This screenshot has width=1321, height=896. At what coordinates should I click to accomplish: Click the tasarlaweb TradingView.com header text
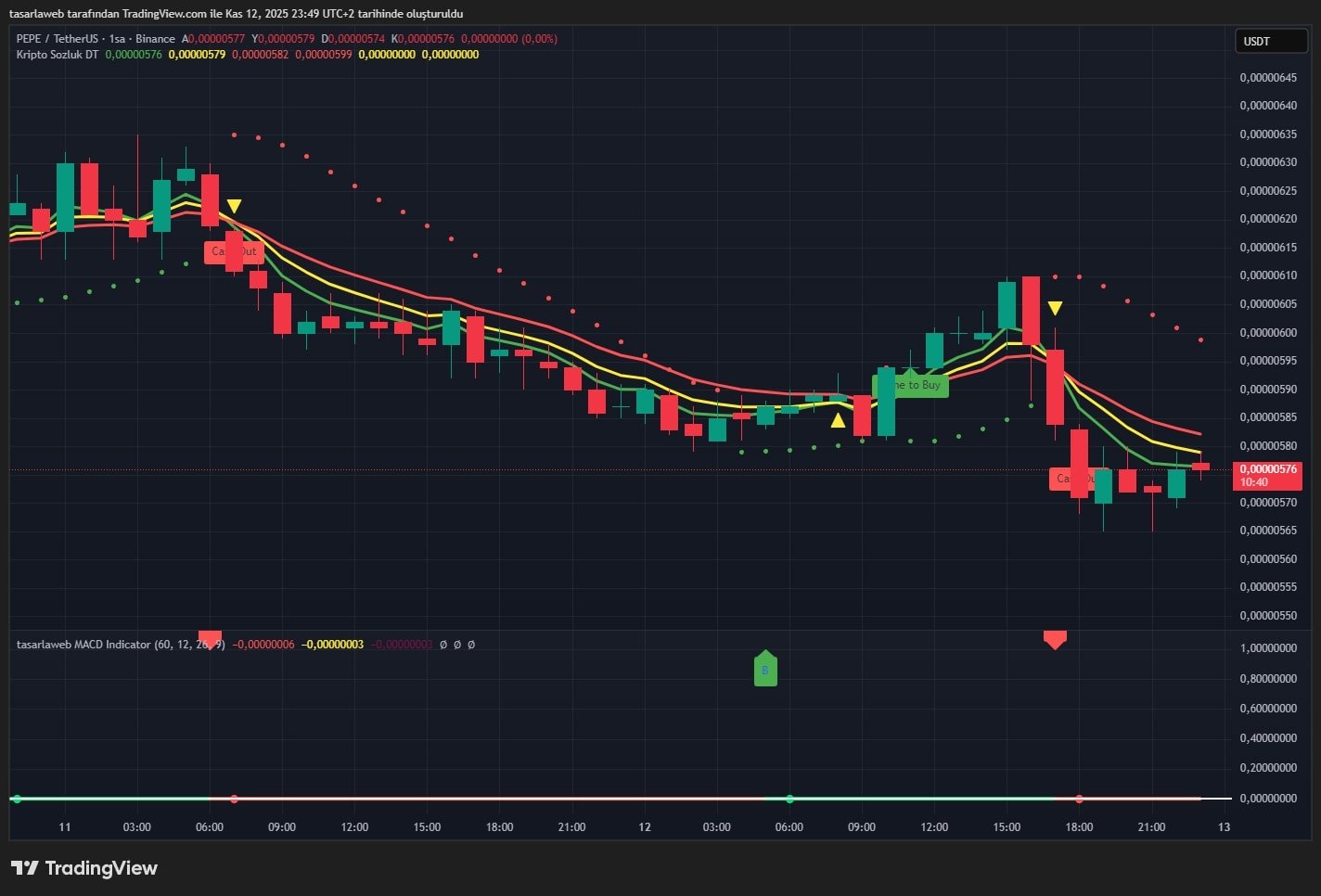236,14
